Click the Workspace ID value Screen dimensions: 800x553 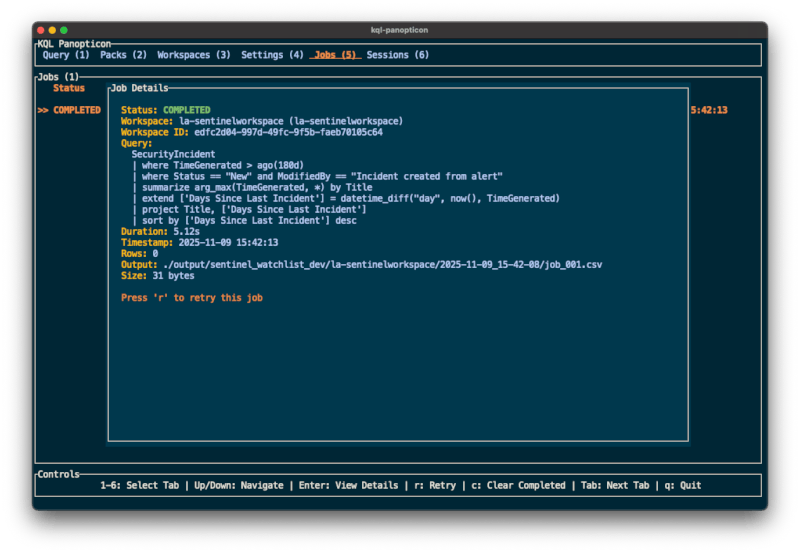click(288, 132)
